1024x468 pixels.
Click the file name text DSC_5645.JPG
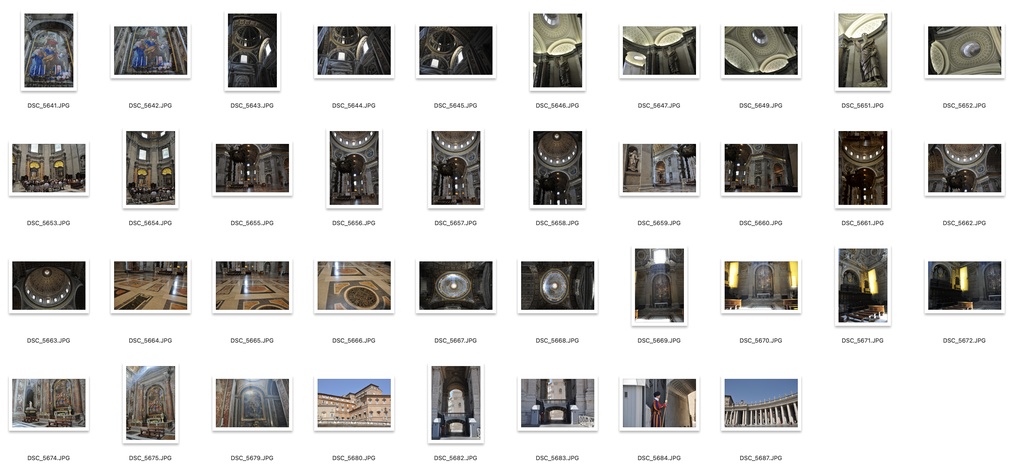point(456,105)
